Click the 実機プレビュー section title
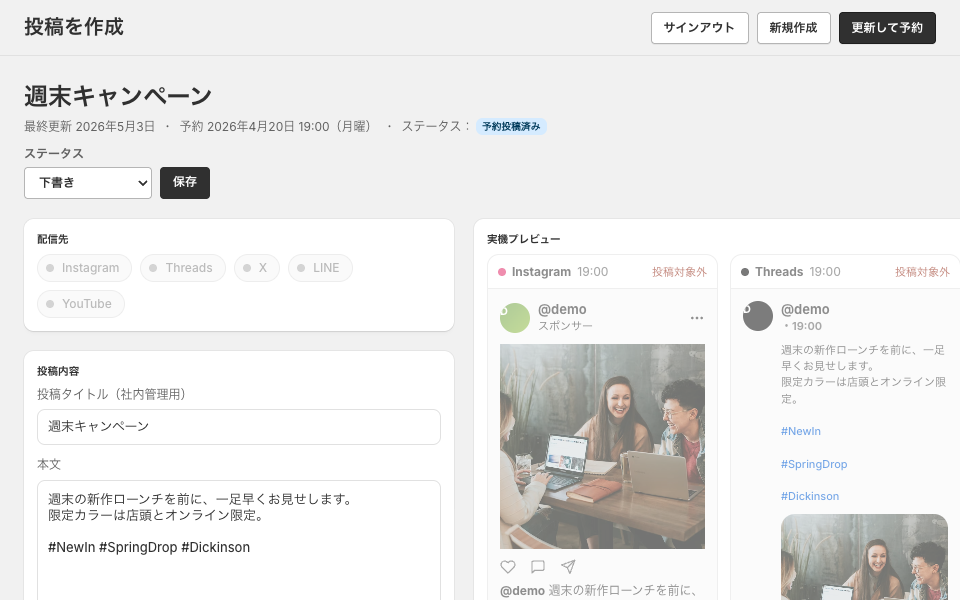The image size is (960, 600). click(523, 239)
